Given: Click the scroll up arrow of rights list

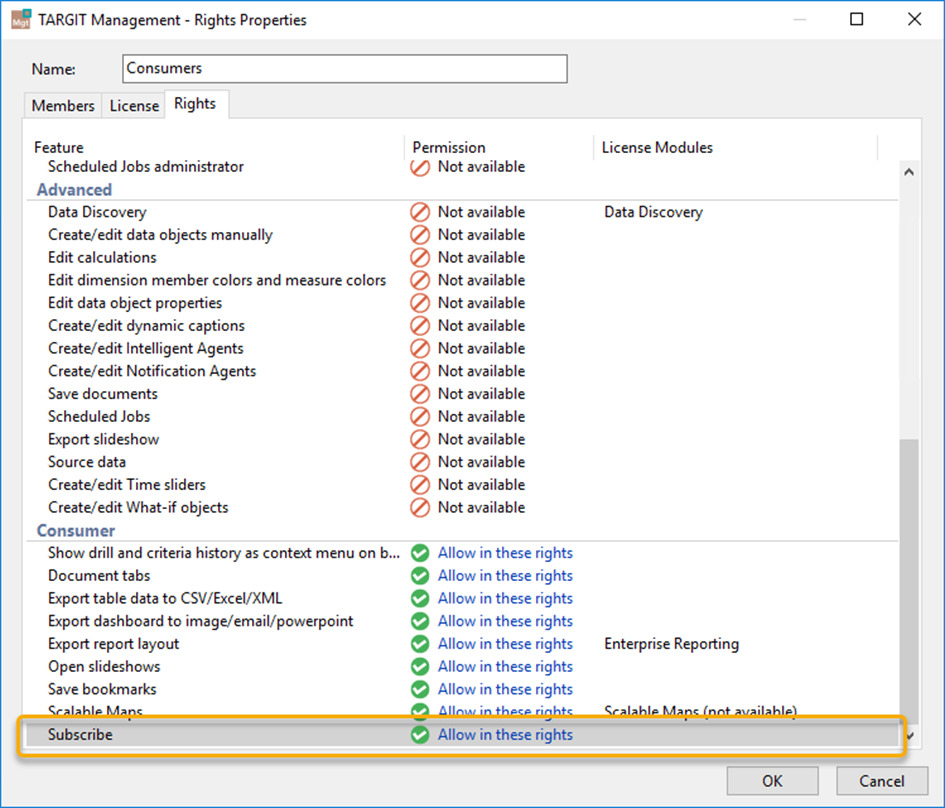Looking at the screenshot, I should (x=909, y=172).
